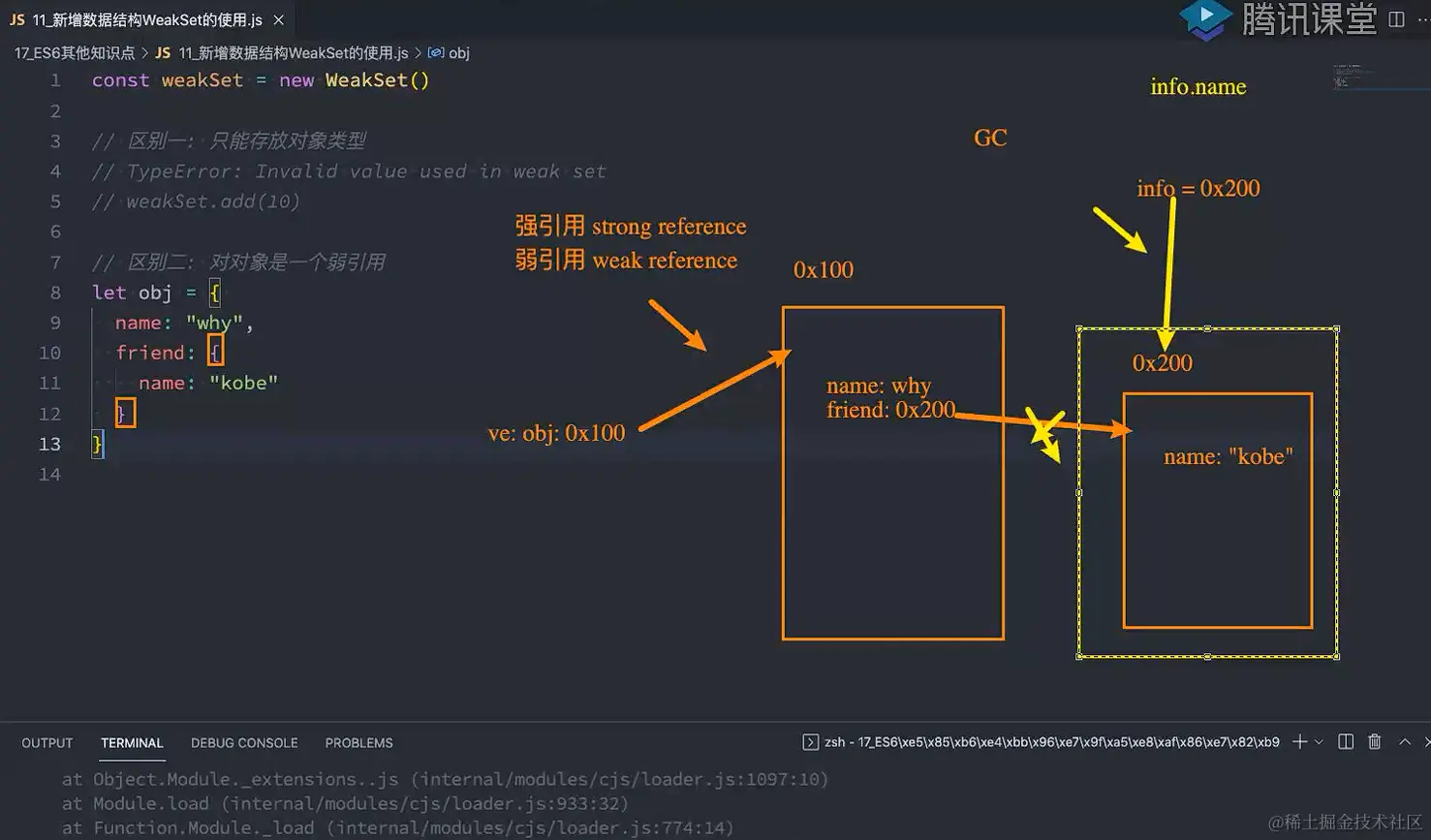Viewport: 1431px width, 840px height.
Task: Open the 17_ES6其他知识点 folder breadcrumb
Action: [75, 53]
